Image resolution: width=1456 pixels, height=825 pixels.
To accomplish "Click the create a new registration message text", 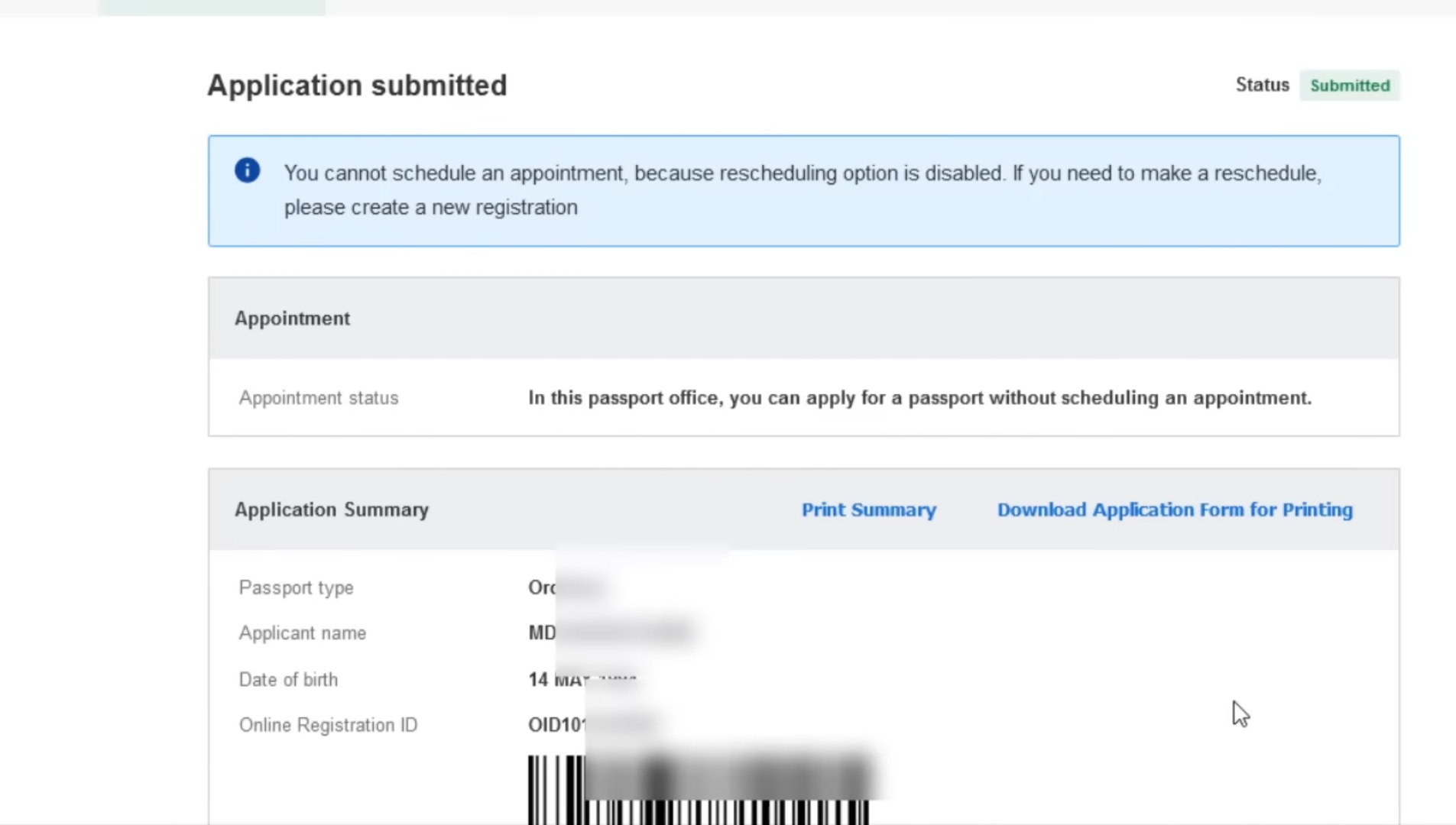I will point(430,207).
